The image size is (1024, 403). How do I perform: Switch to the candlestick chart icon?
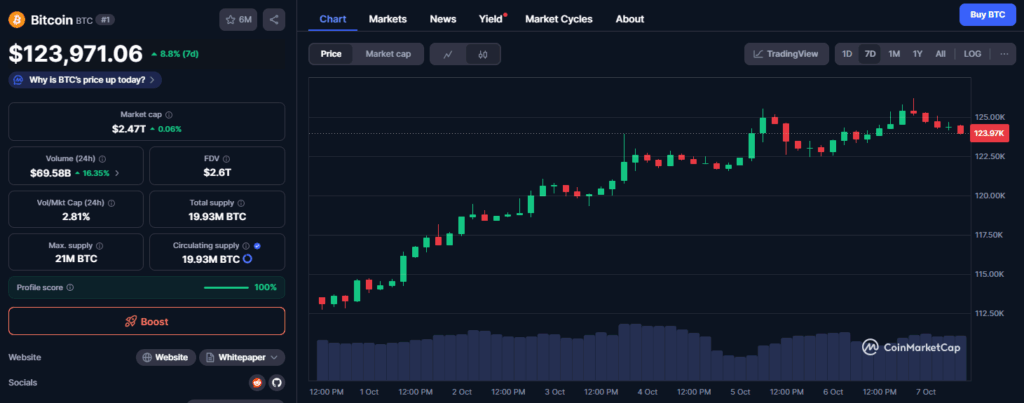coord(483,54)
